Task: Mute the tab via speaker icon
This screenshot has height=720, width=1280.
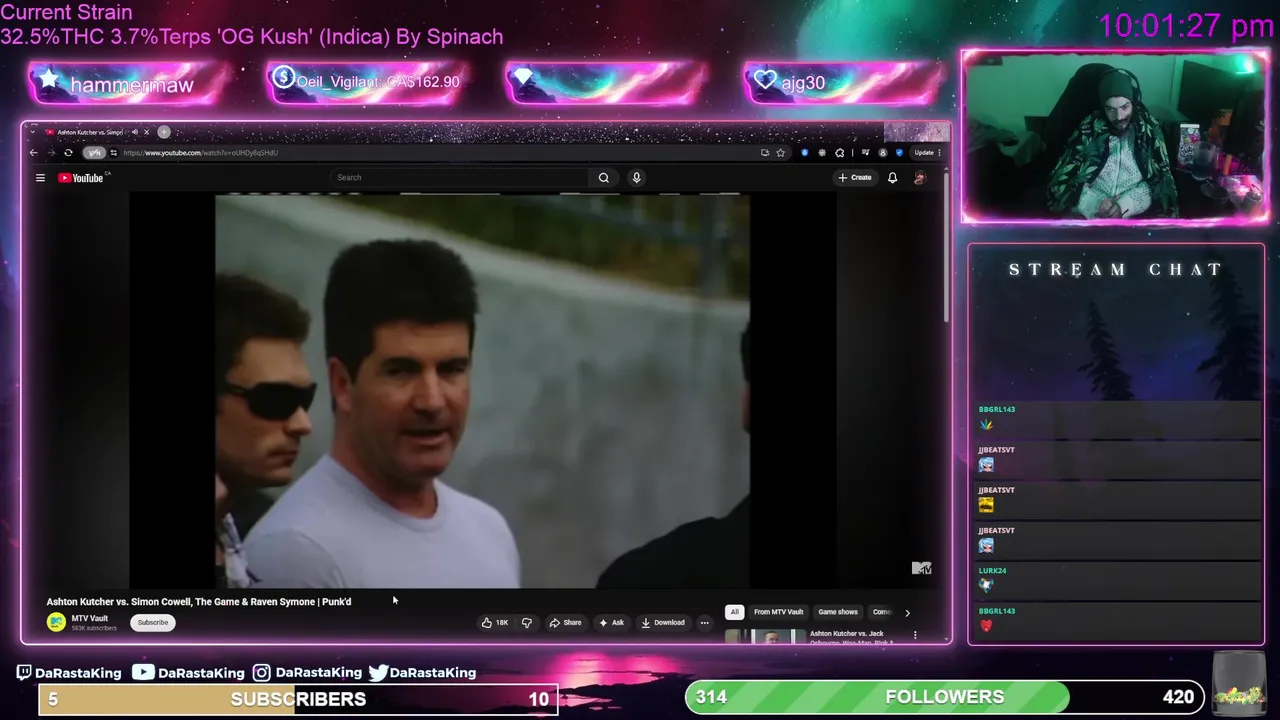Action: pos(135,132)
